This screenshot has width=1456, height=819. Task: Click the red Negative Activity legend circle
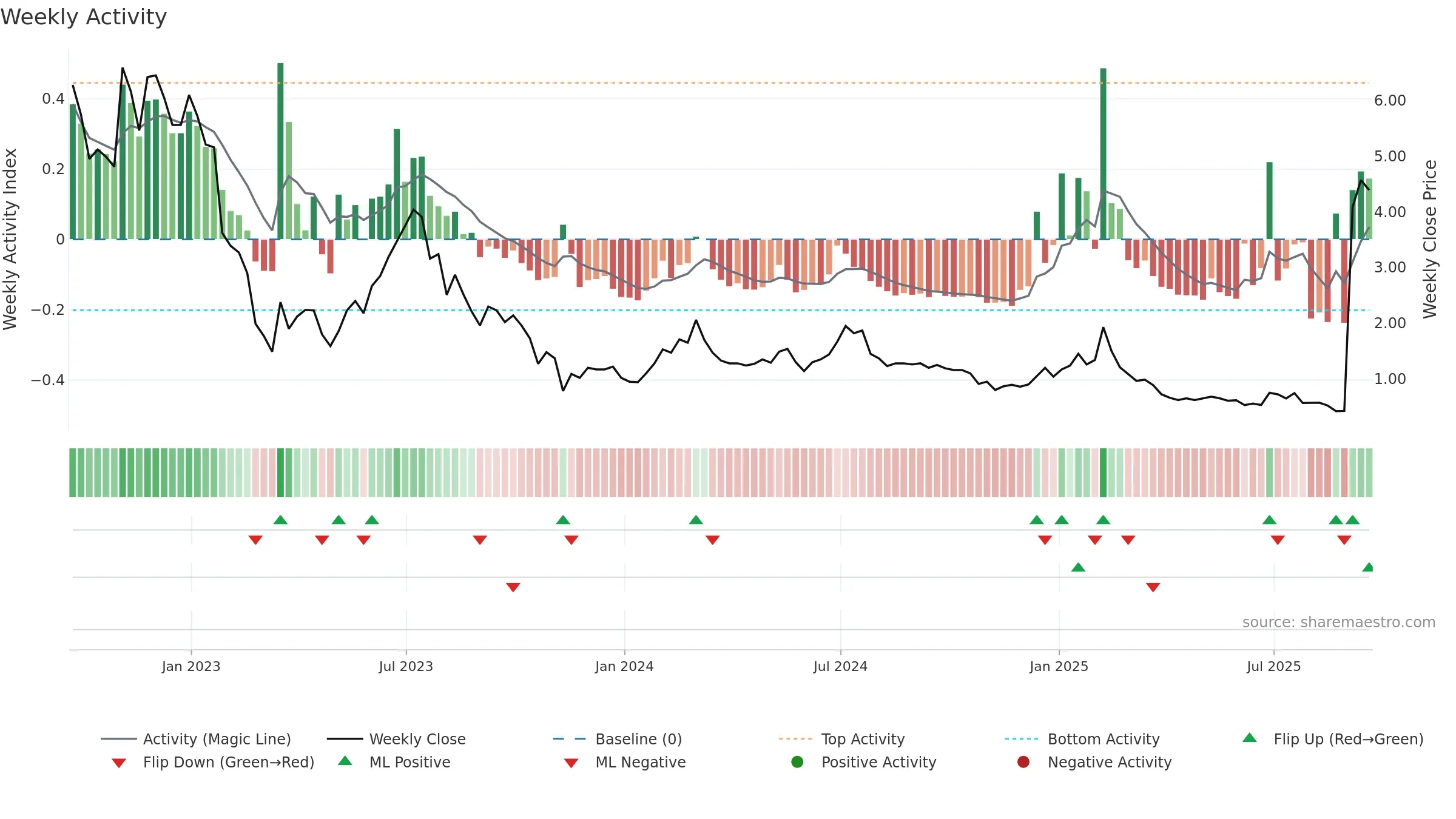coord(1023,761)
